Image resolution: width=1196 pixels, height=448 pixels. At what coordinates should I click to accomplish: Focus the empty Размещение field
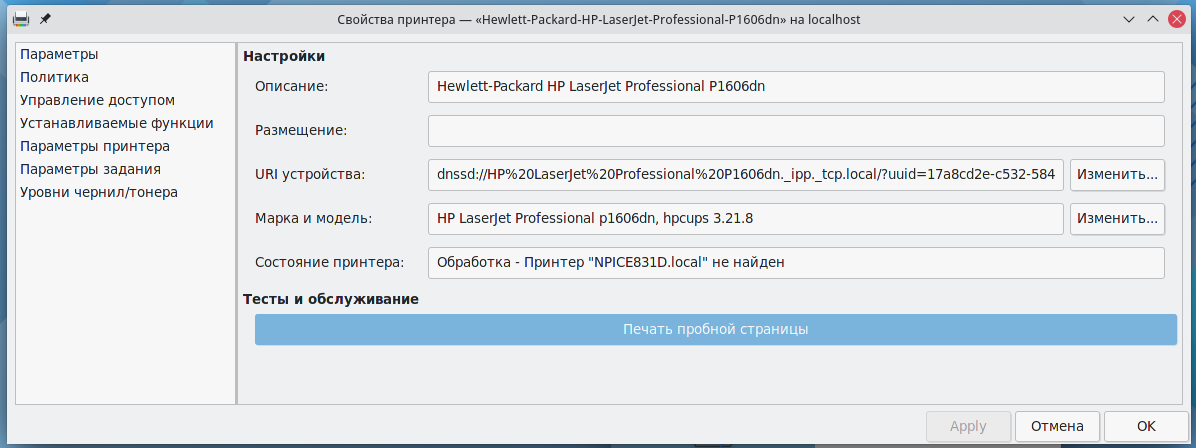click(796, 131)
